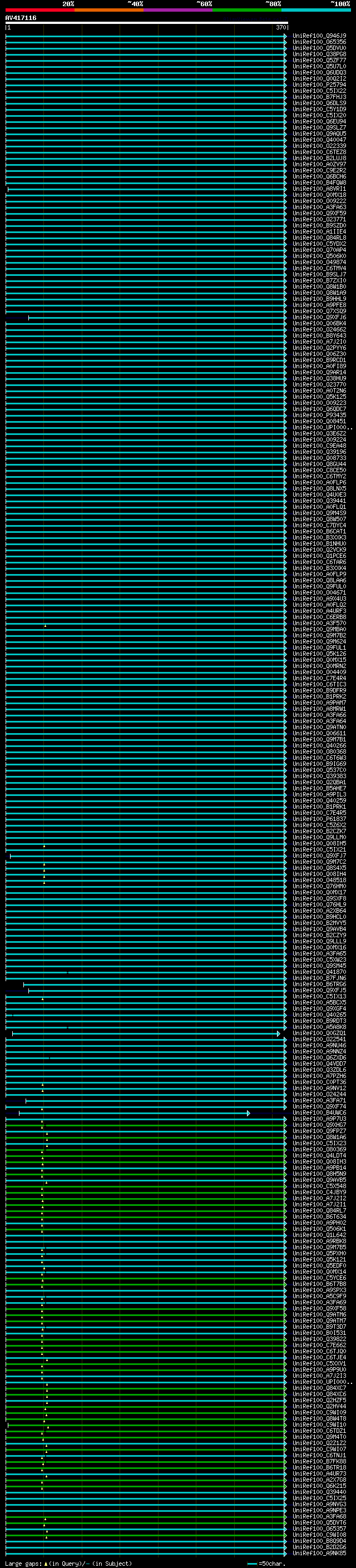The image size is (356, 1568).
Task: Select the query label AV417116
Action: (21, 18)
